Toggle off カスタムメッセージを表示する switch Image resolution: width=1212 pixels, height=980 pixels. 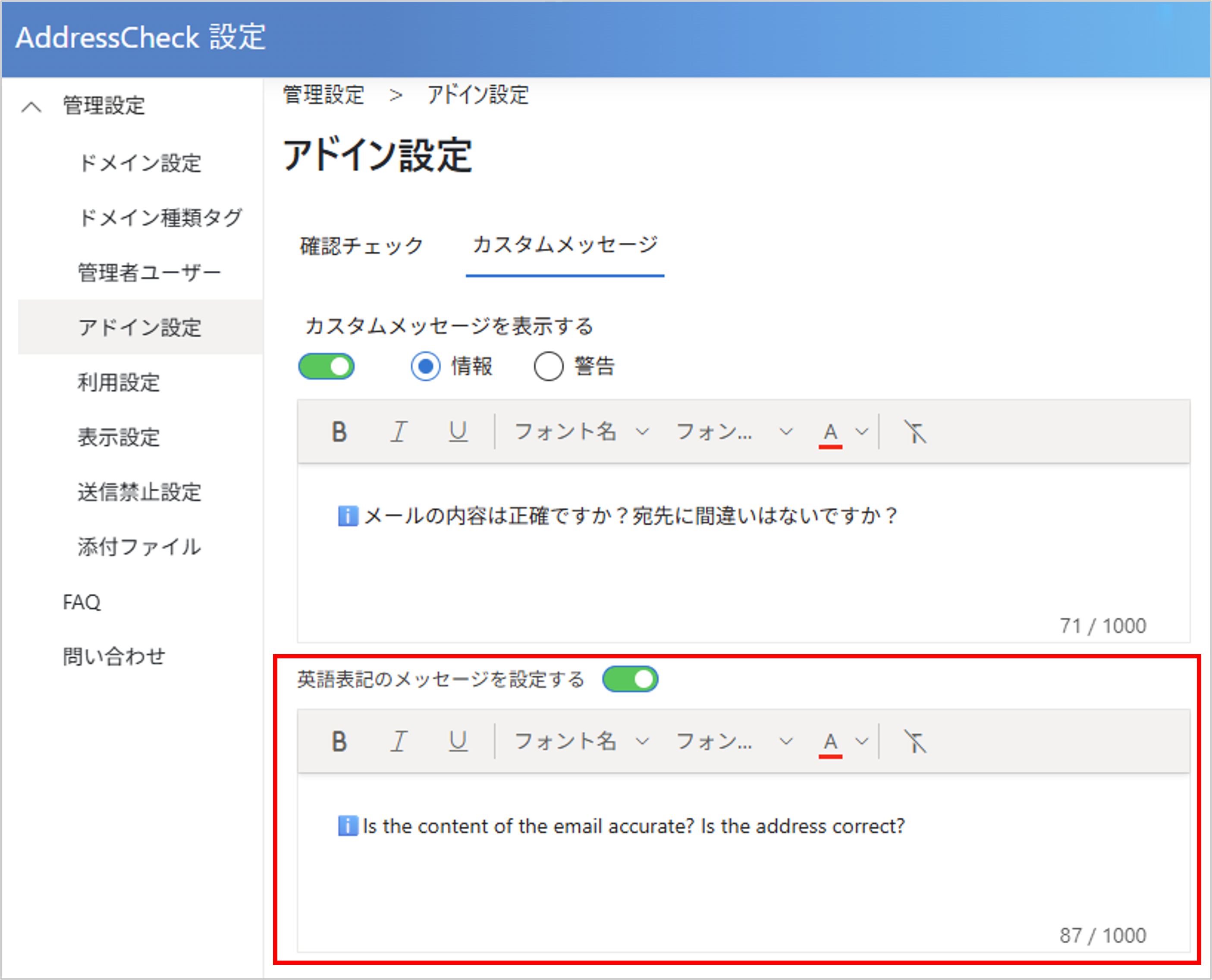tap(327, 367)
